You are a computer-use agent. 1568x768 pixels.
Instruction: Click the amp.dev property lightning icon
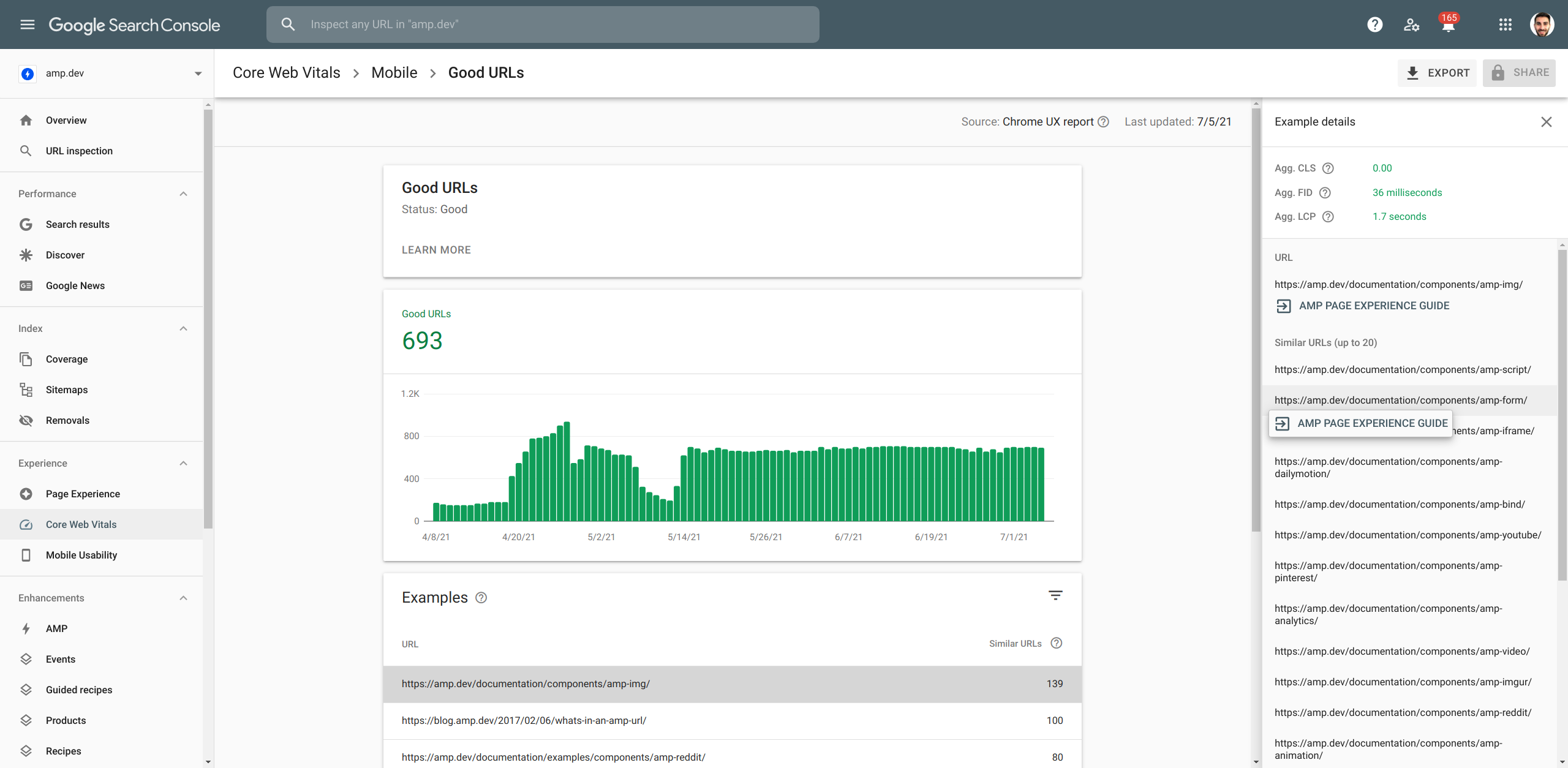(28, 73)
